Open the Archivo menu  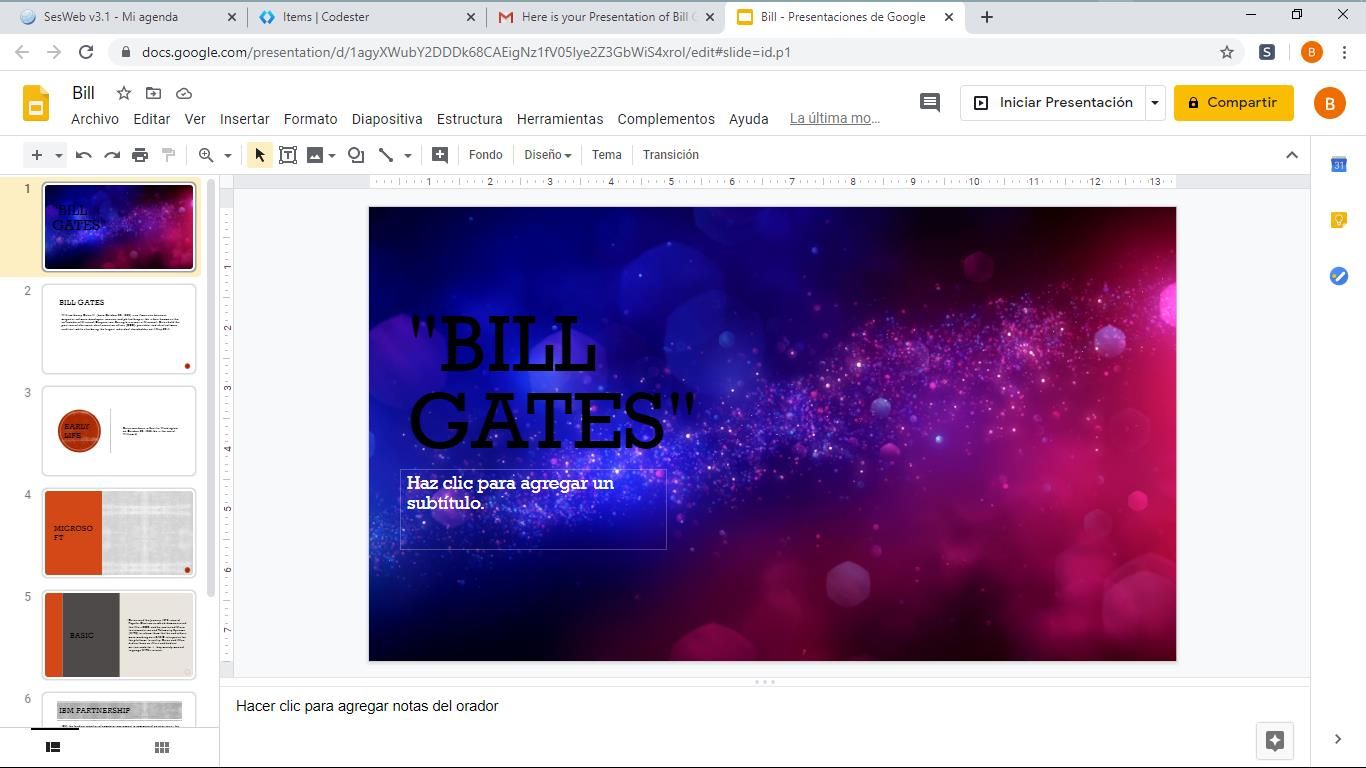click(95, 119)
